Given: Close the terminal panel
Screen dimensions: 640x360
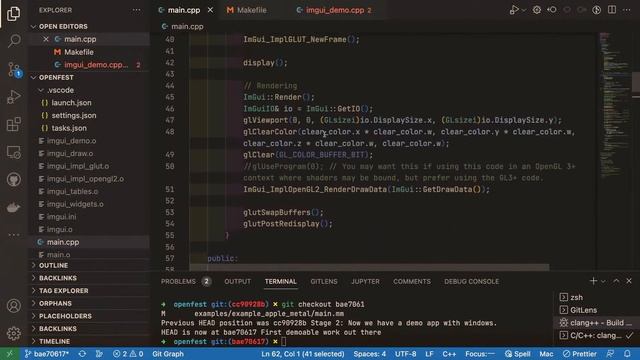Looking at the screenshot, I should click(629, 281).
